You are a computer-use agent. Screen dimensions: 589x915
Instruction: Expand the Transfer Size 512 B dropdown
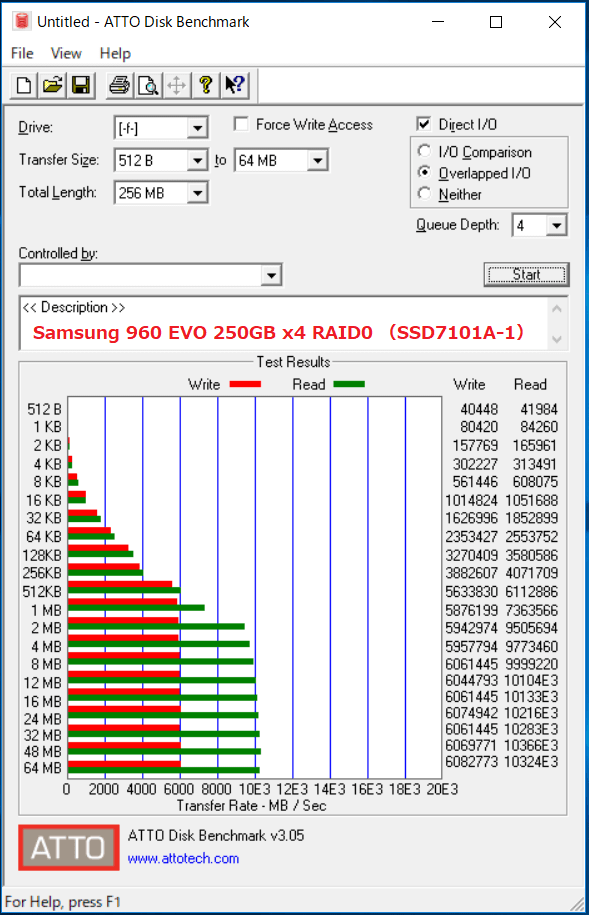click(197, 160)
